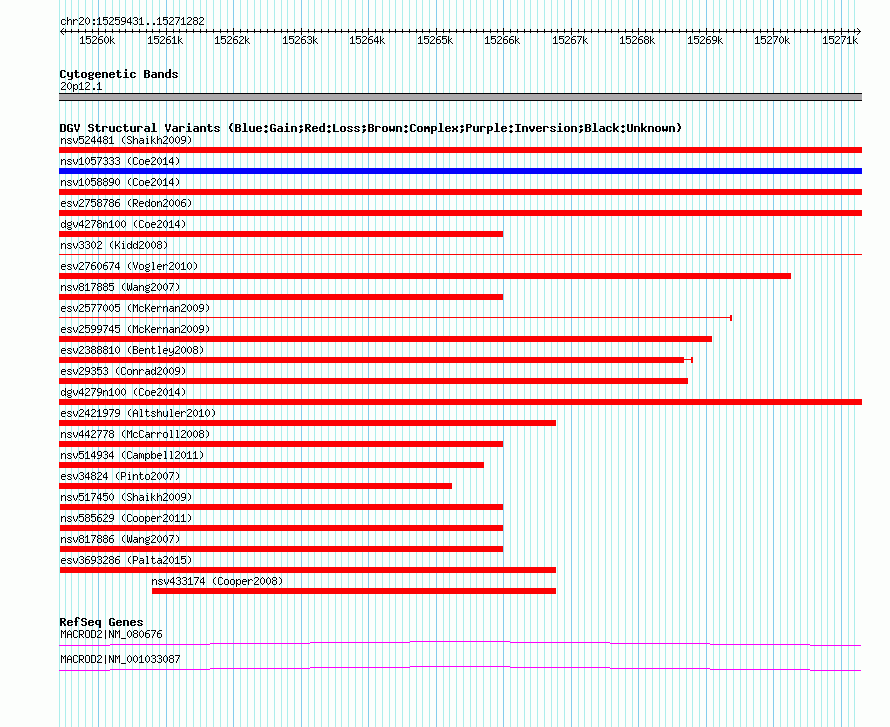Click the esv2577005 (McKernan2009) label
890x727 pixels.
(x=135, y=308)
